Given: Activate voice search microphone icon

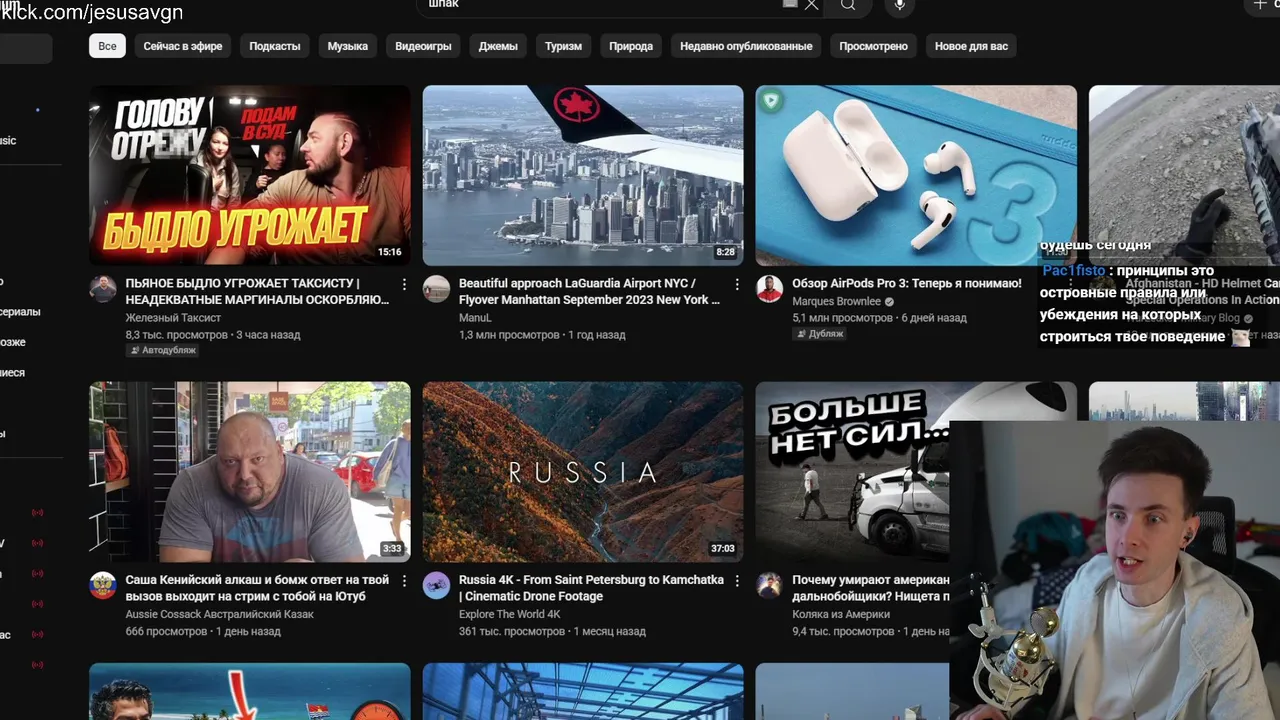Looking at the screenshot, I should tap(900, 5).
